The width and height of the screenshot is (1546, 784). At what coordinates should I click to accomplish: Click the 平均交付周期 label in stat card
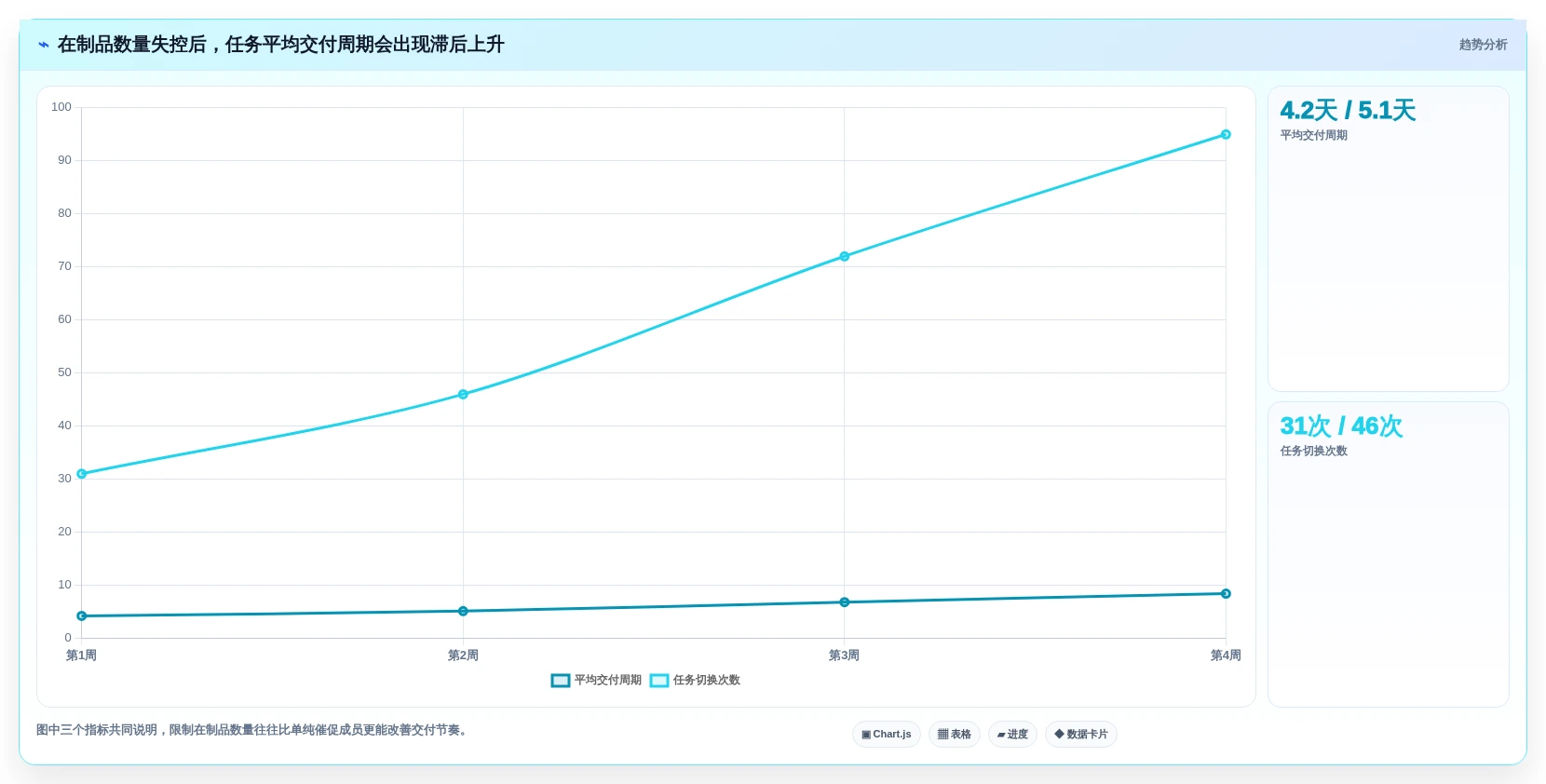(1313, 136)
